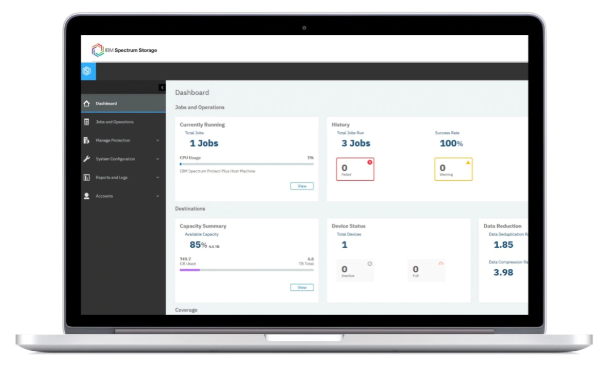Expand the Reports and Logs chevron
Viewport: 608px width, 371px height.
(157, 178)
